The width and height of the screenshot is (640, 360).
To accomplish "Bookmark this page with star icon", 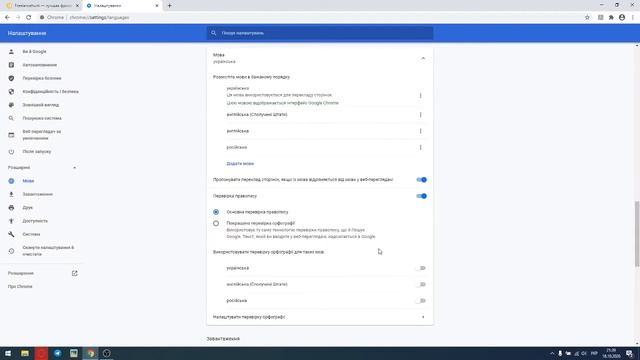I will (587, 18).
